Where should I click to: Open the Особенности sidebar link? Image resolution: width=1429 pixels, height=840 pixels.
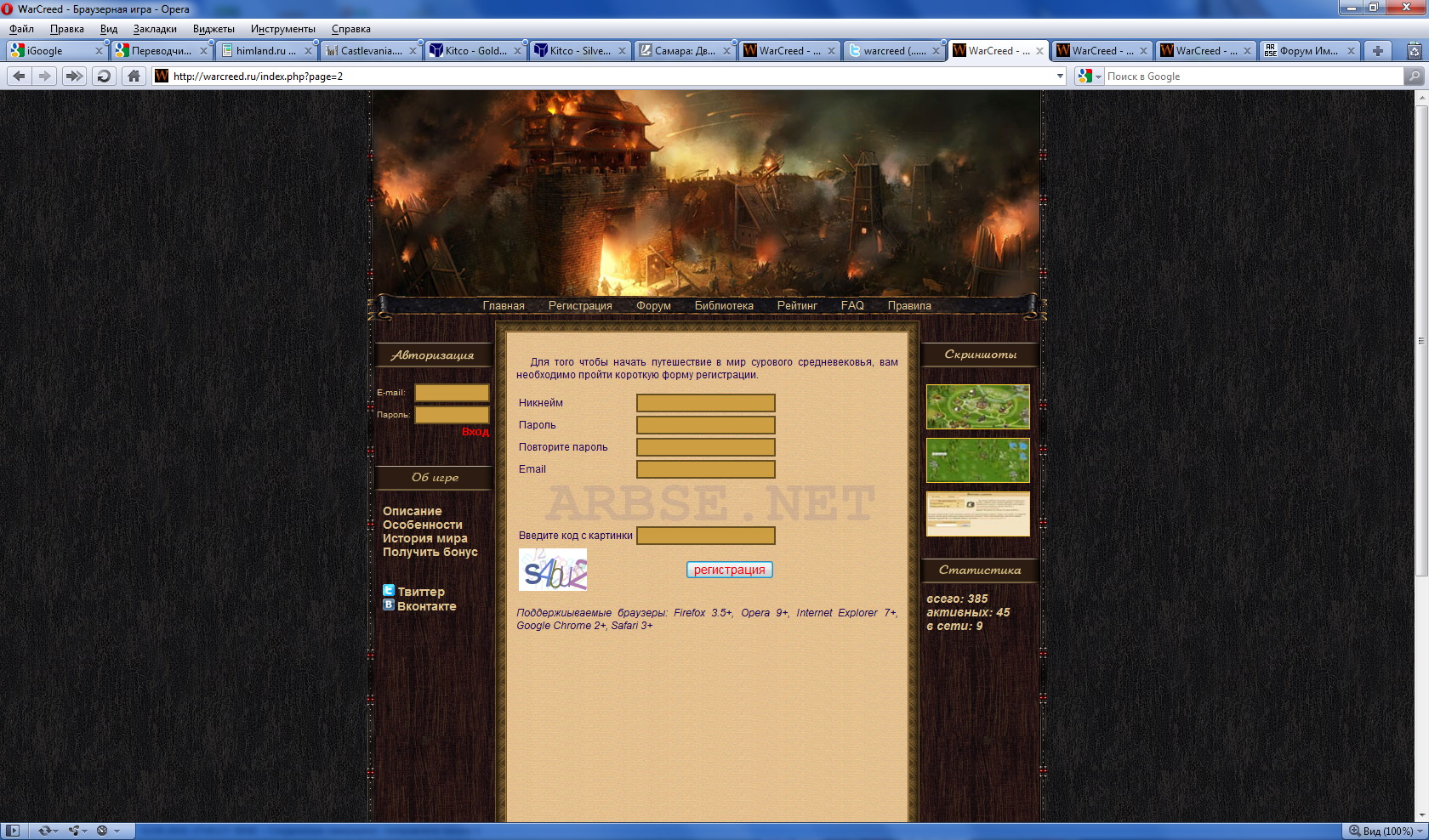coord(423,525)
